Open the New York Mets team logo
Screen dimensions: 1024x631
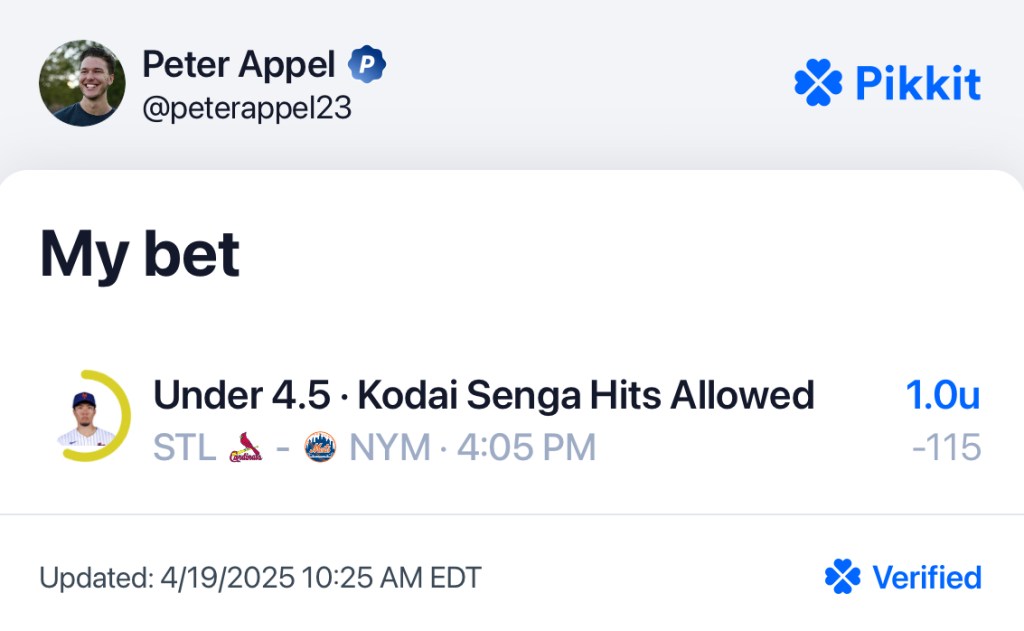[320, 447]
